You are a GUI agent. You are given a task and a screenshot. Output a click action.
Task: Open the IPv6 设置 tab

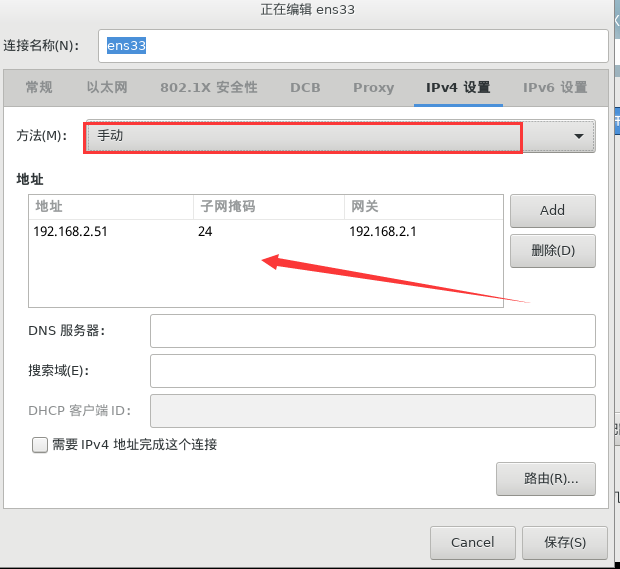[x=554, y=87]
